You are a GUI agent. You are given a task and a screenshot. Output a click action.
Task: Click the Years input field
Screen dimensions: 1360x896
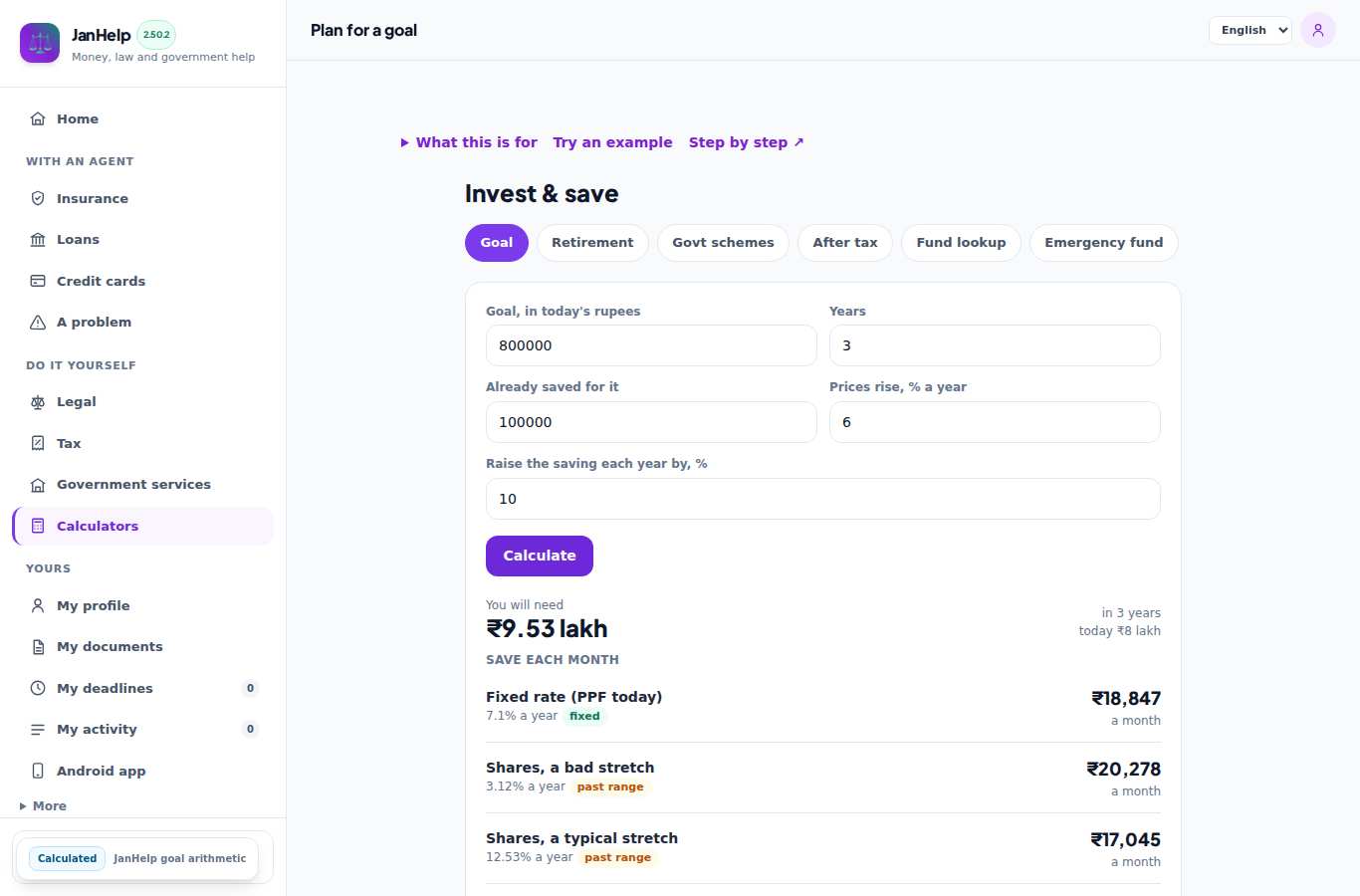tap(995, 345)
